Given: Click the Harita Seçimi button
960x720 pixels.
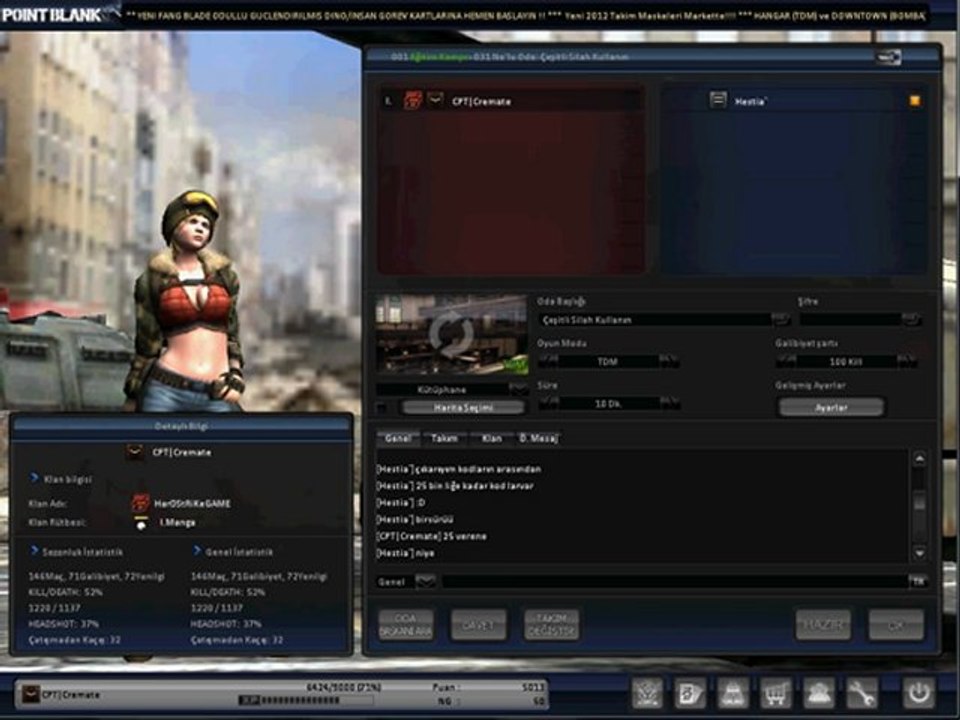Looking at the screenshot, I should pyautogui.click(x=463, y=408).
